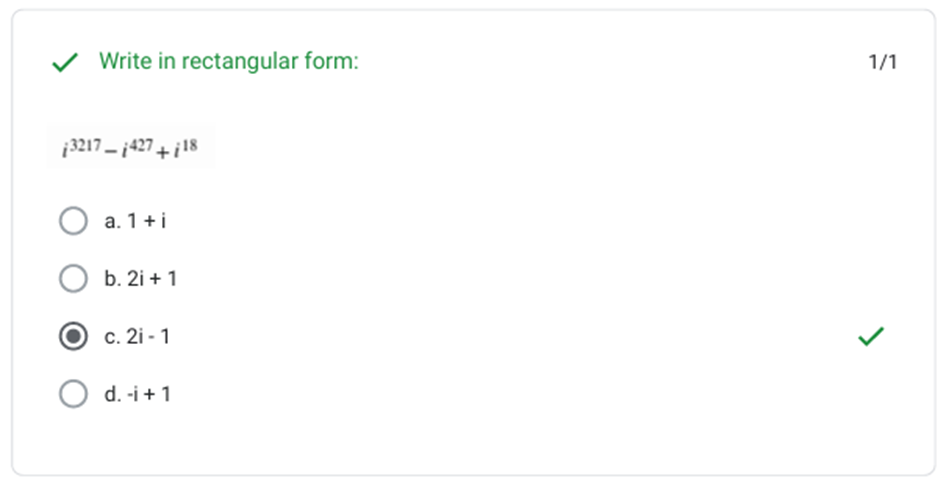The width and height of the screenshot is (949, 484).
Task: Click the i^427 term in the expression
Action: [136, 148]
